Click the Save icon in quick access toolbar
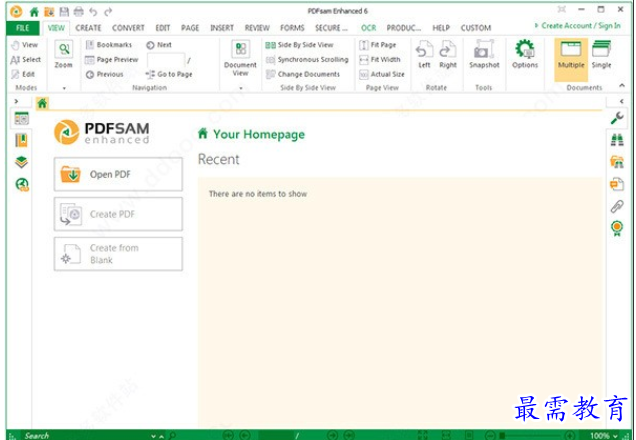636x440 pixels. tap(64, 12)
